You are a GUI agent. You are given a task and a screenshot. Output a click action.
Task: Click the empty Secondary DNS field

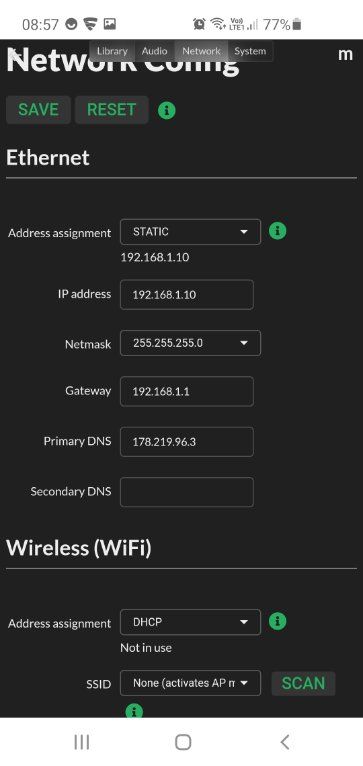187,492
